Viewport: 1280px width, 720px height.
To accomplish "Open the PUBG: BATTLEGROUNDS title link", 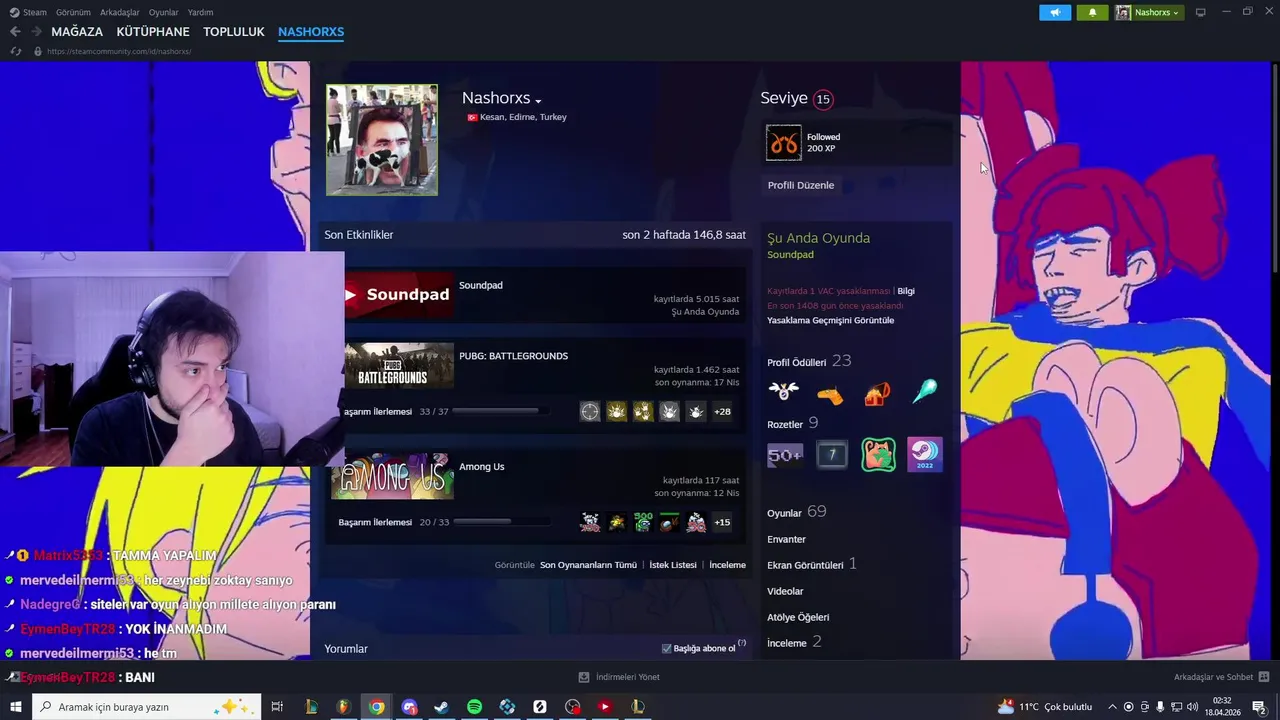I will click(513, 356).
